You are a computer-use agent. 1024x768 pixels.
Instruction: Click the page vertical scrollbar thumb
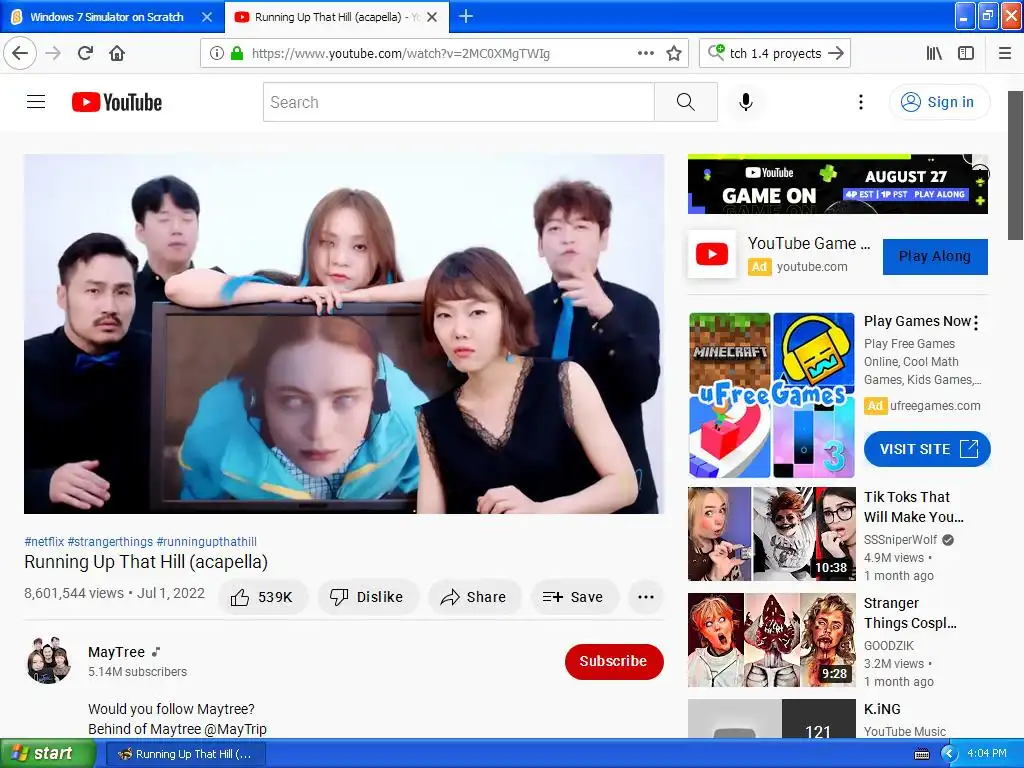pyautogui.click(x=1016, y=165)
